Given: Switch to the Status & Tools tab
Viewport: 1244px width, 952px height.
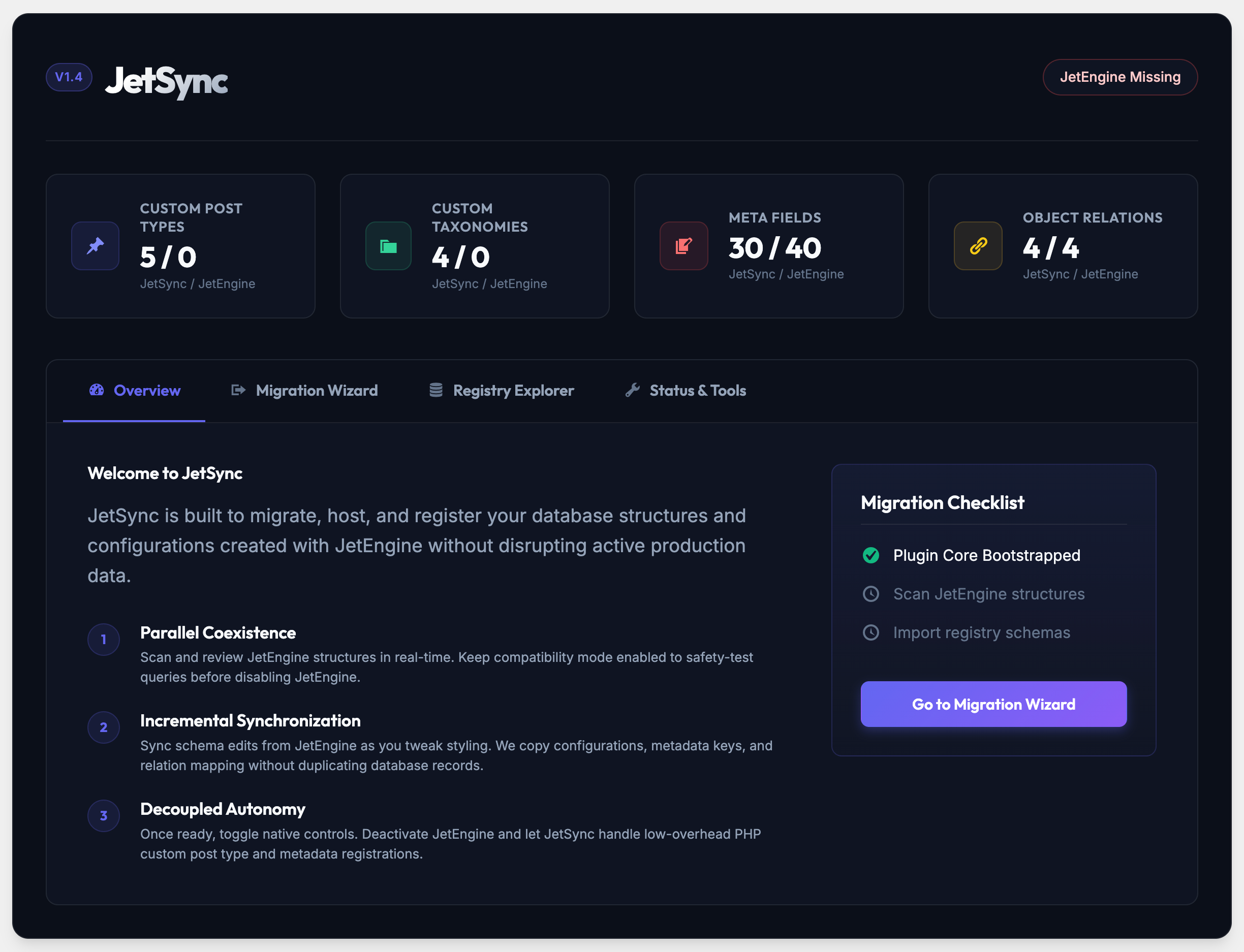Looking at the screenshot, I should tap(685, 391).
